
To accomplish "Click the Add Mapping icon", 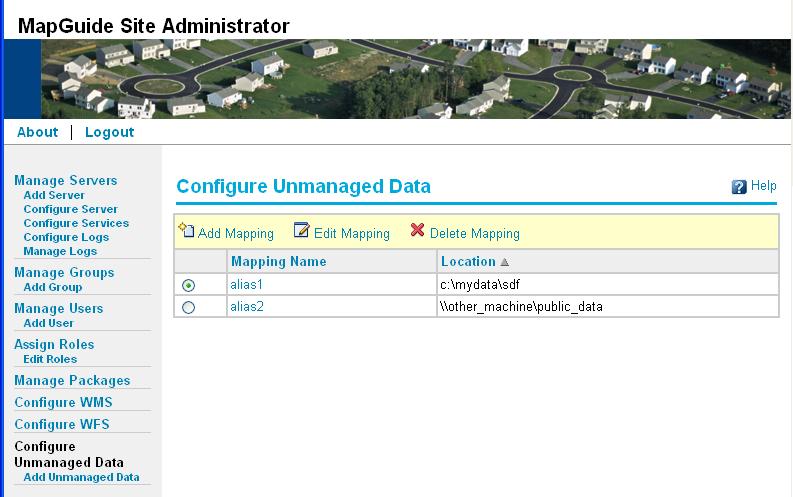I will (186, 231).
